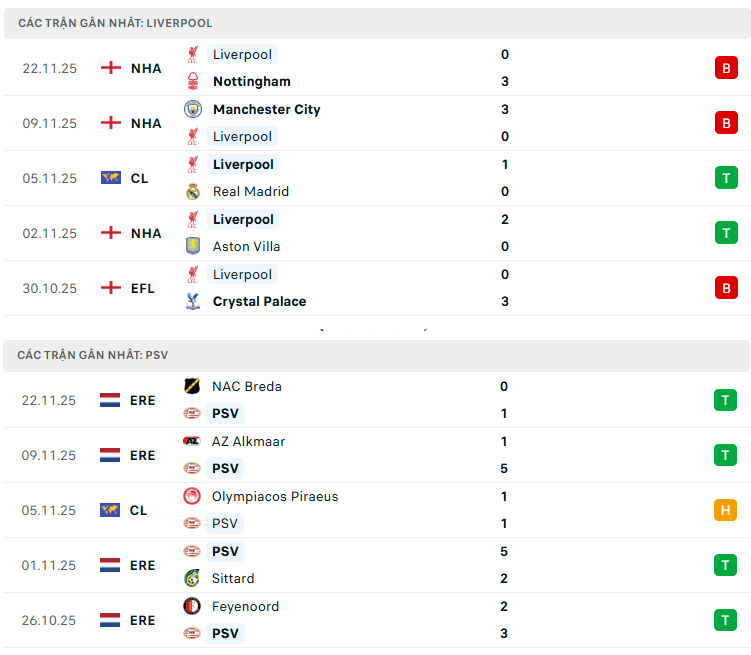Click the CL league label on Liverpool's 05.11.25 match
This screenshot has width=751, height=655.
pos(139,178)
